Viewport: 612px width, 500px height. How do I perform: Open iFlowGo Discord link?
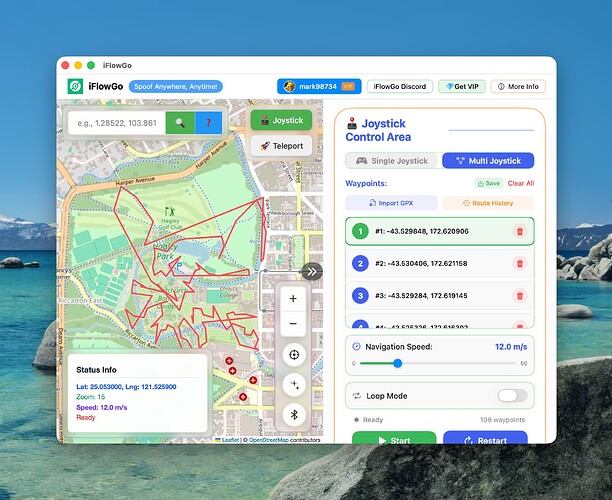(x=400, y=86)
